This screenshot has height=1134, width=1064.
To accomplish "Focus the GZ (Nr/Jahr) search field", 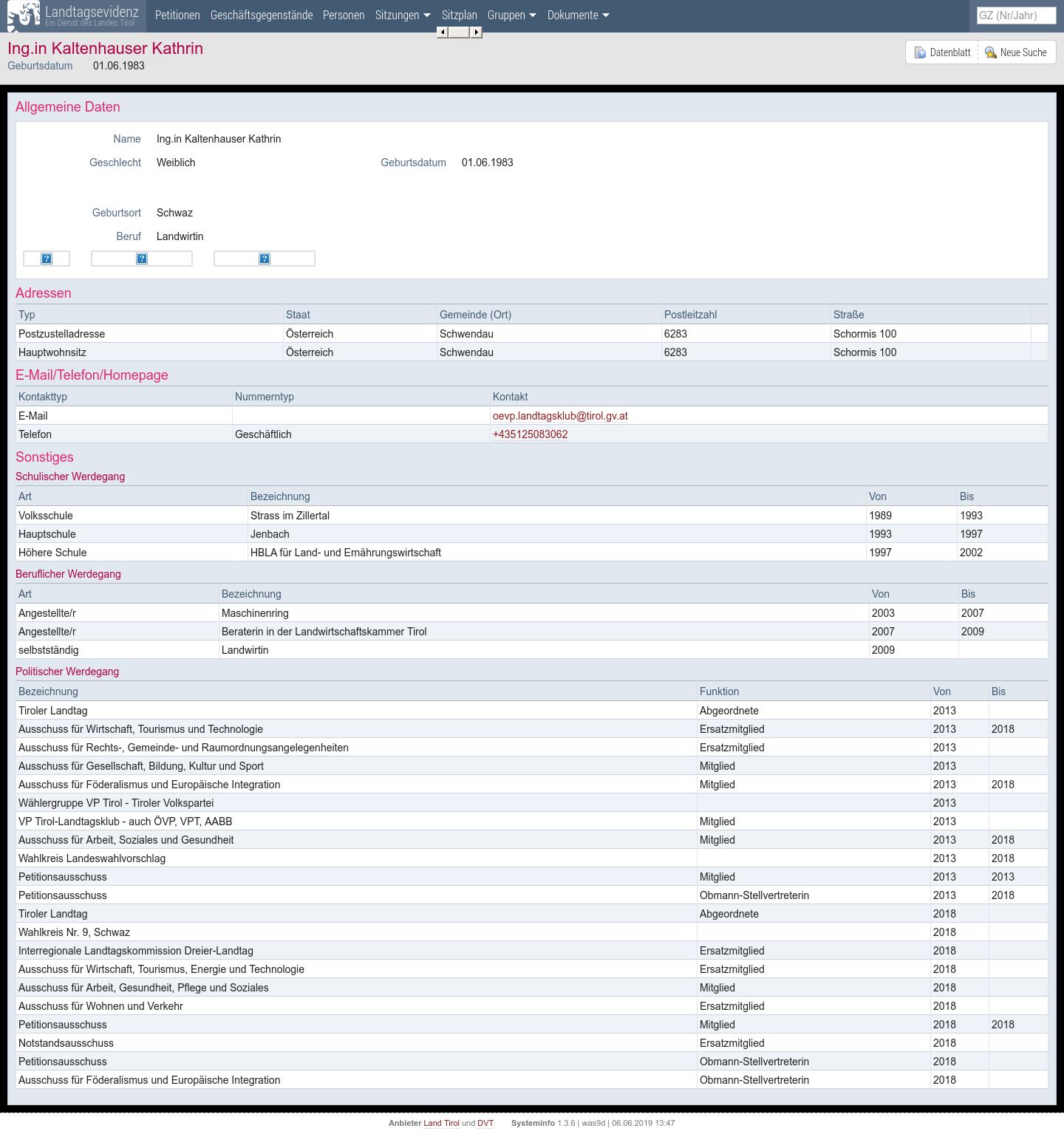I will click(x=1016, y=16).
